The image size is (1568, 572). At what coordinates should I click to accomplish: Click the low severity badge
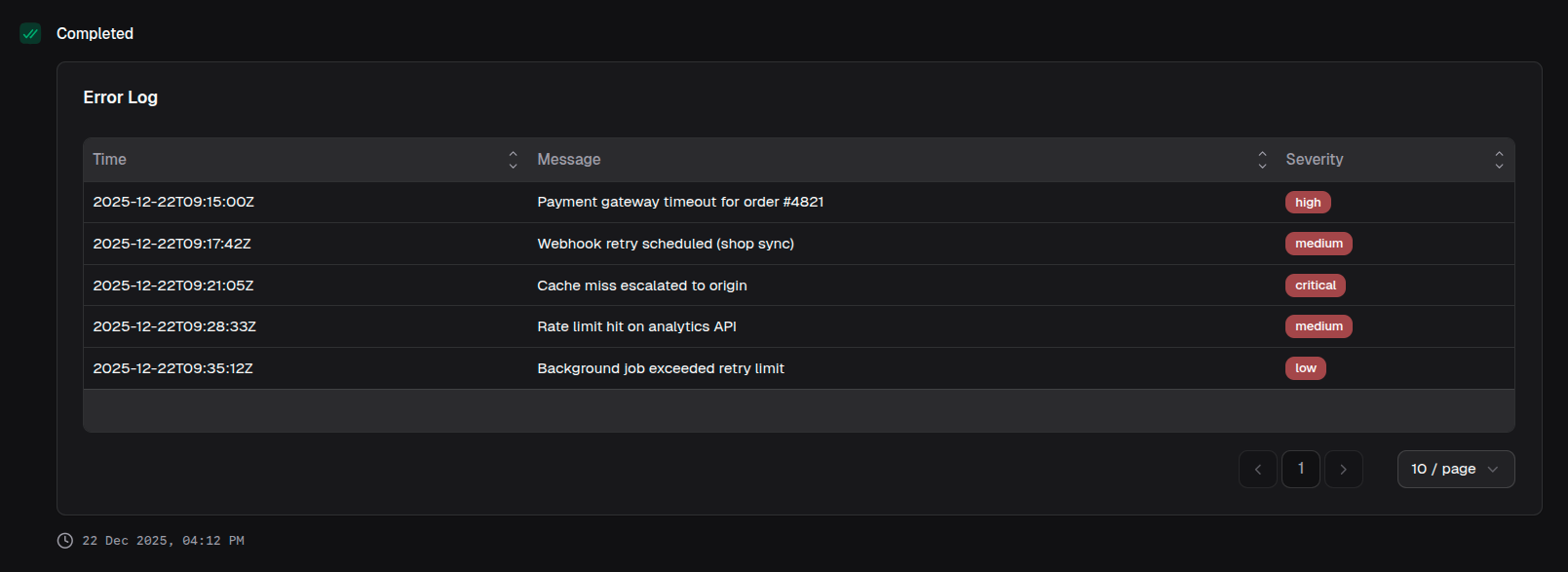tap(1305, 368)
